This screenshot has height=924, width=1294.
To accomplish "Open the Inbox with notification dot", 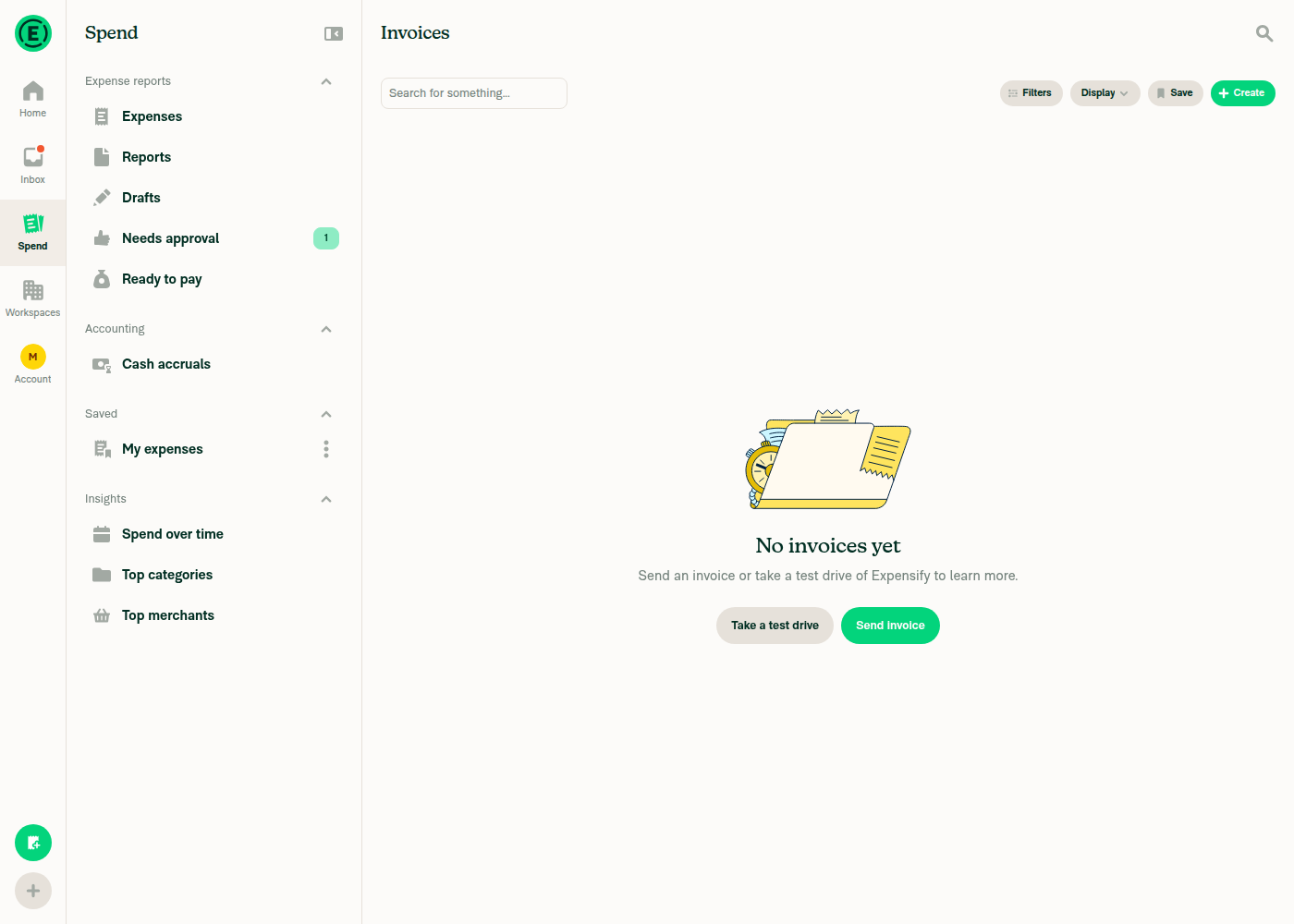I will (32, 166).
